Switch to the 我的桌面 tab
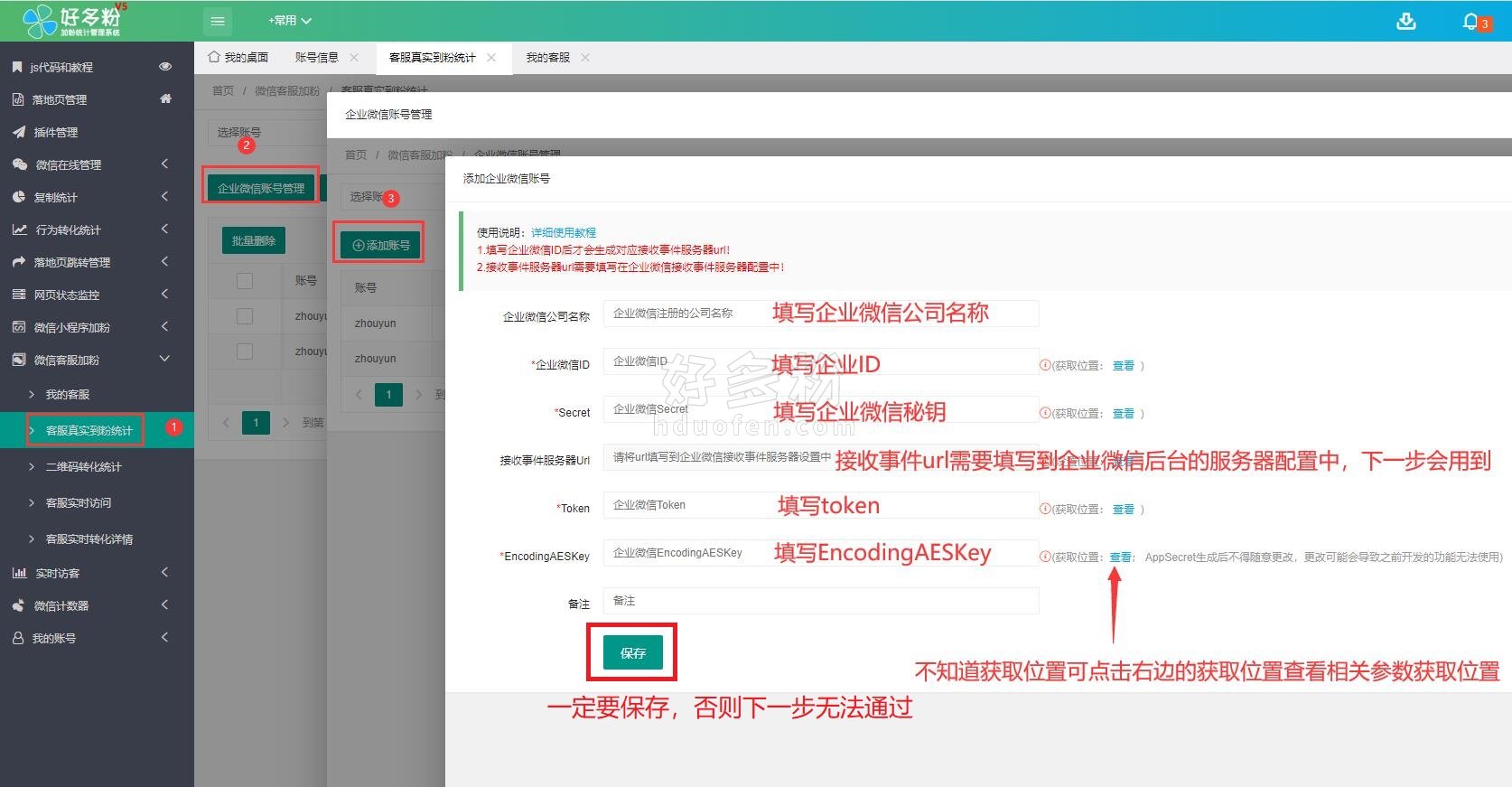1512x787 pixels. [x=238, y=57]
